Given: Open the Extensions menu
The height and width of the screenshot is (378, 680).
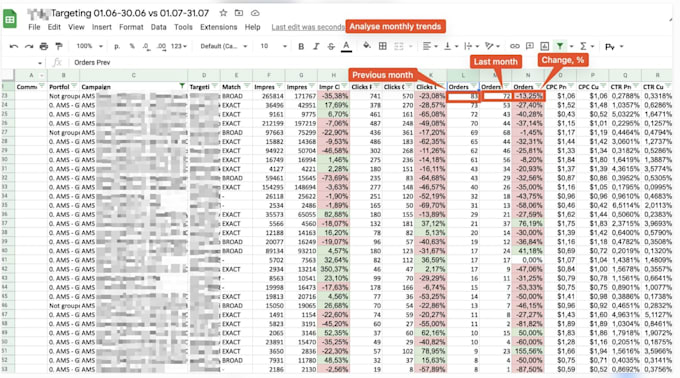Looking at the screenshot, I should coord(219,27).
